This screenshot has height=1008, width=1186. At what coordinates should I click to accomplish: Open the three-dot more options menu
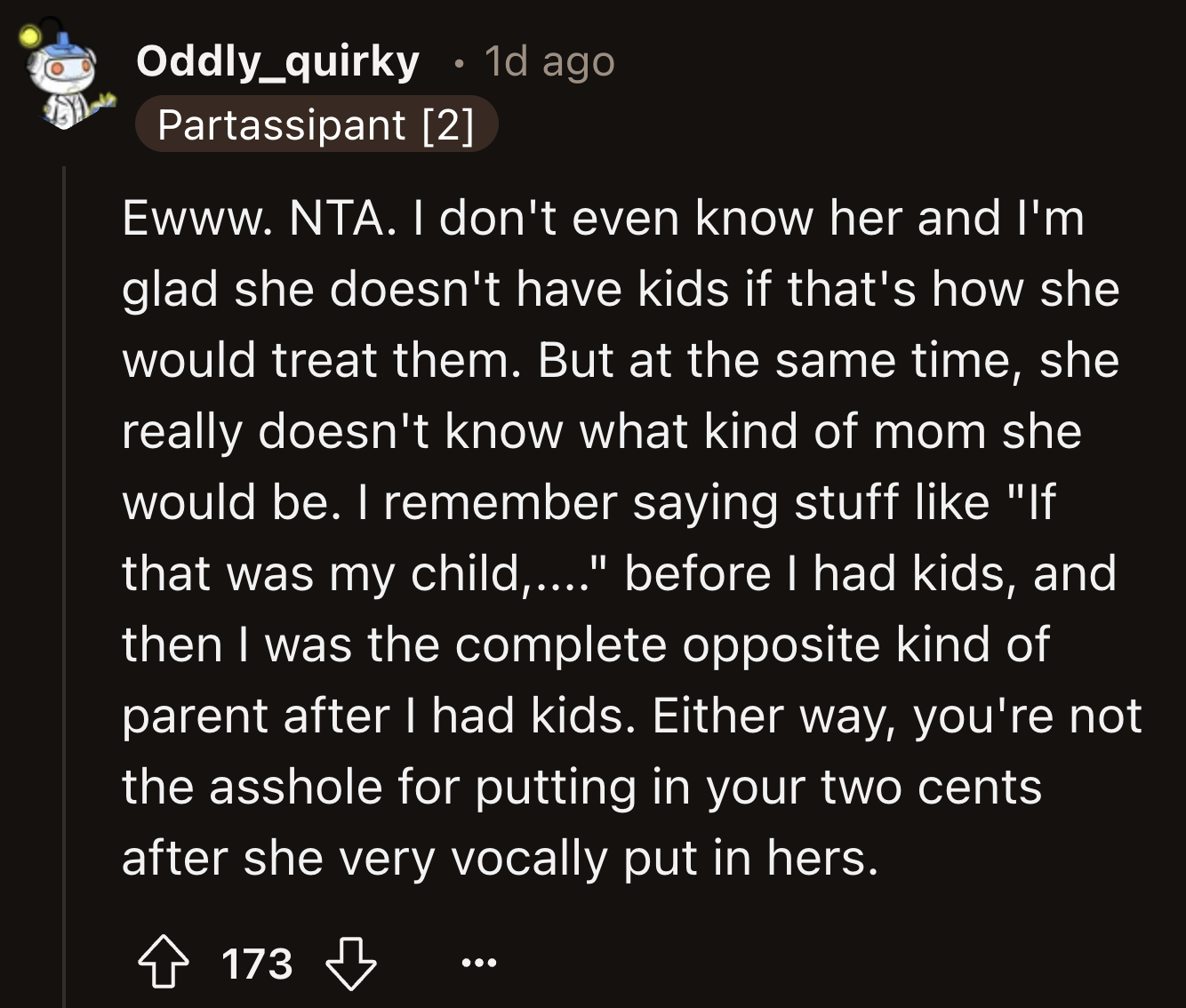coord(480,963)
